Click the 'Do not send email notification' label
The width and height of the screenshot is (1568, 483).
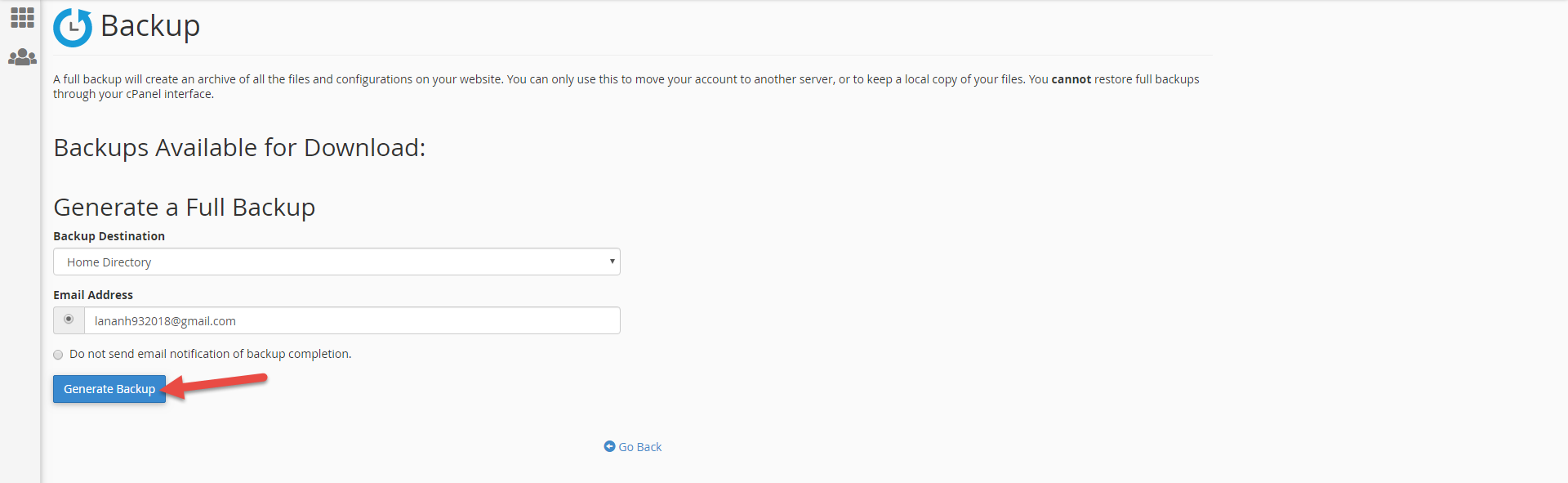coord(210,354)
